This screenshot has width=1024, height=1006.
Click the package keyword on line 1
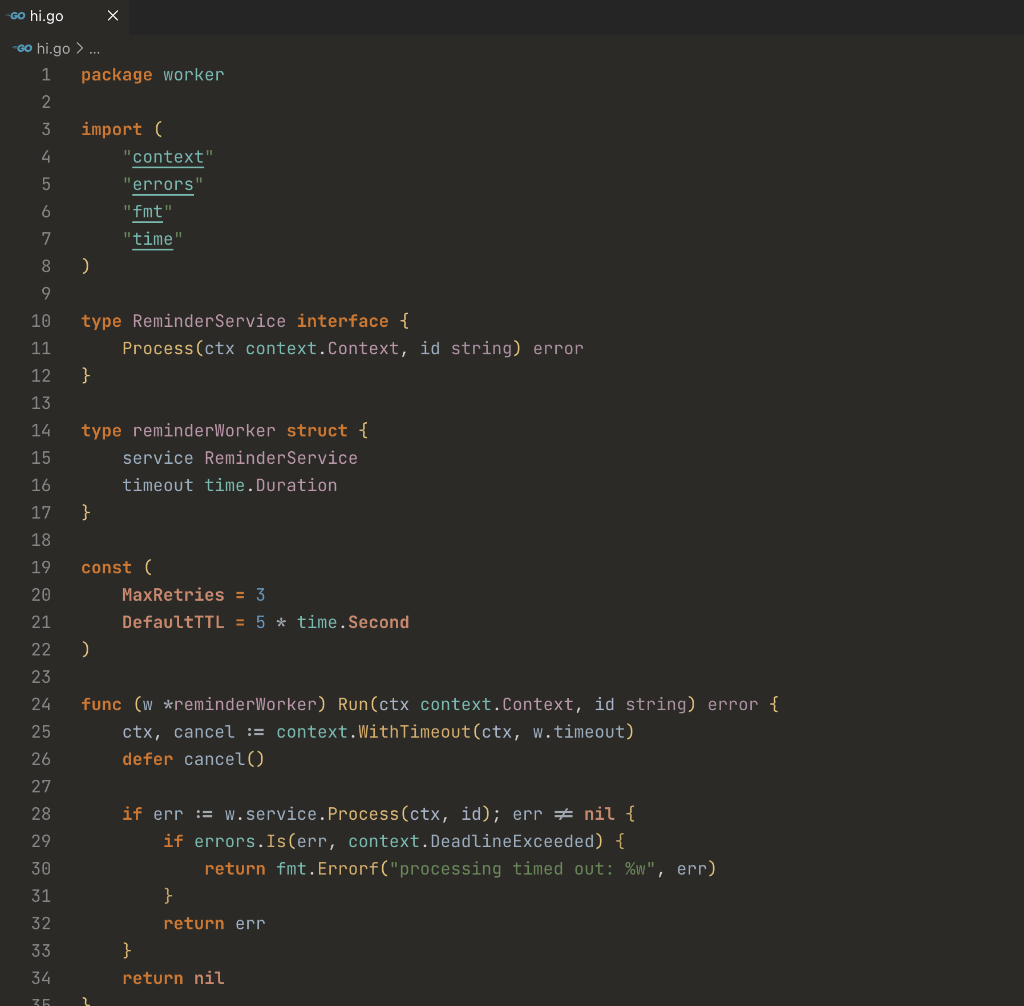tap(116, 74)
